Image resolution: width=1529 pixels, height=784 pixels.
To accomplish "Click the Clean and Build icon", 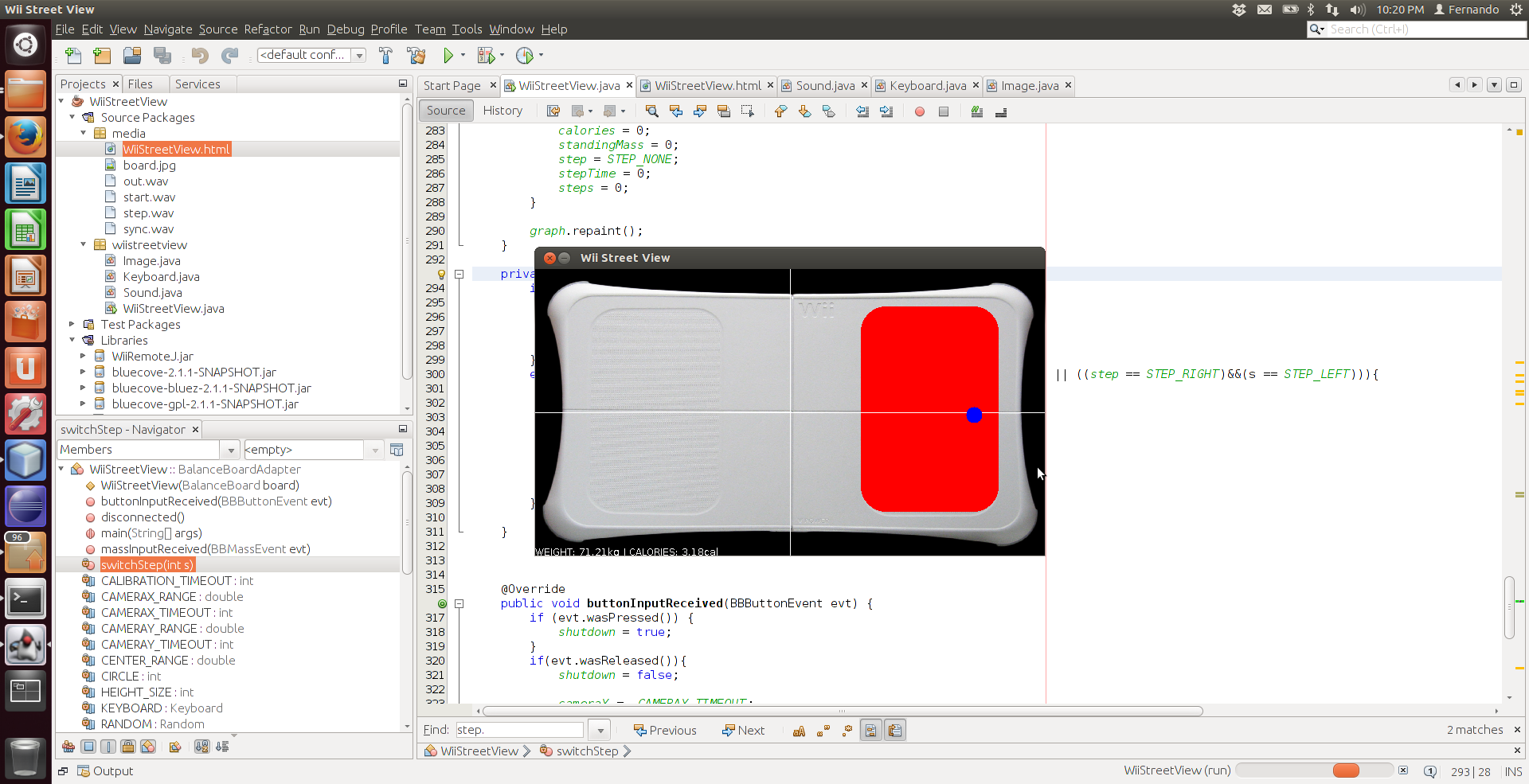I will coord(416,55).
